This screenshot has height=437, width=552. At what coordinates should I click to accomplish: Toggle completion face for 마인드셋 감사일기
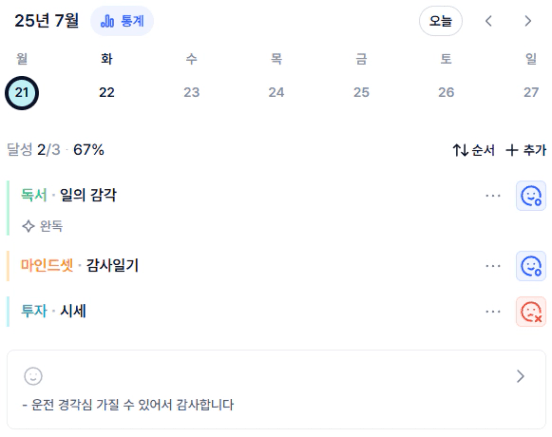(531, 266)
